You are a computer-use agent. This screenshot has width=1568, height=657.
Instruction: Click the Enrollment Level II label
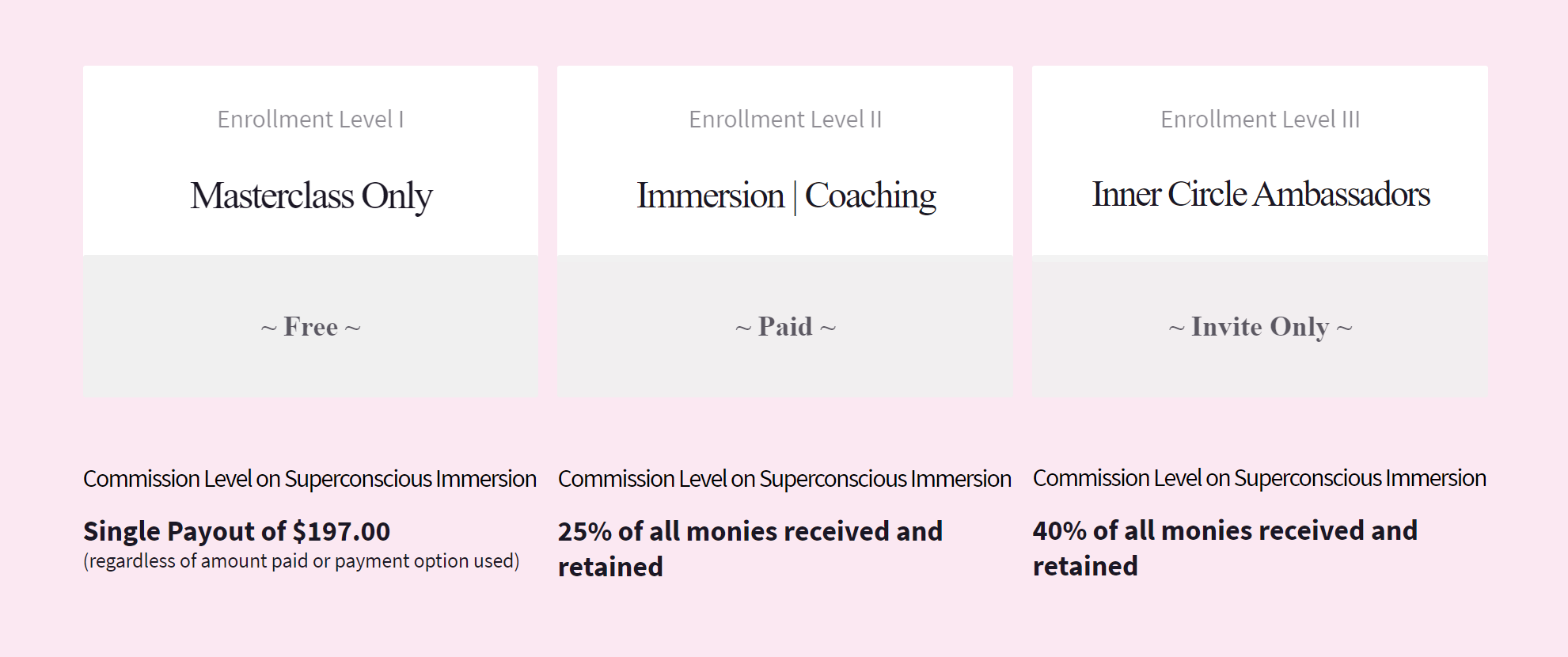point(785,120)
